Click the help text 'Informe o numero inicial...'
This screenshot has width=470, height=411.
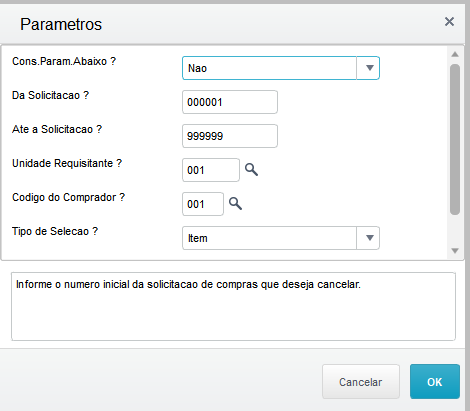coord(188,284)
